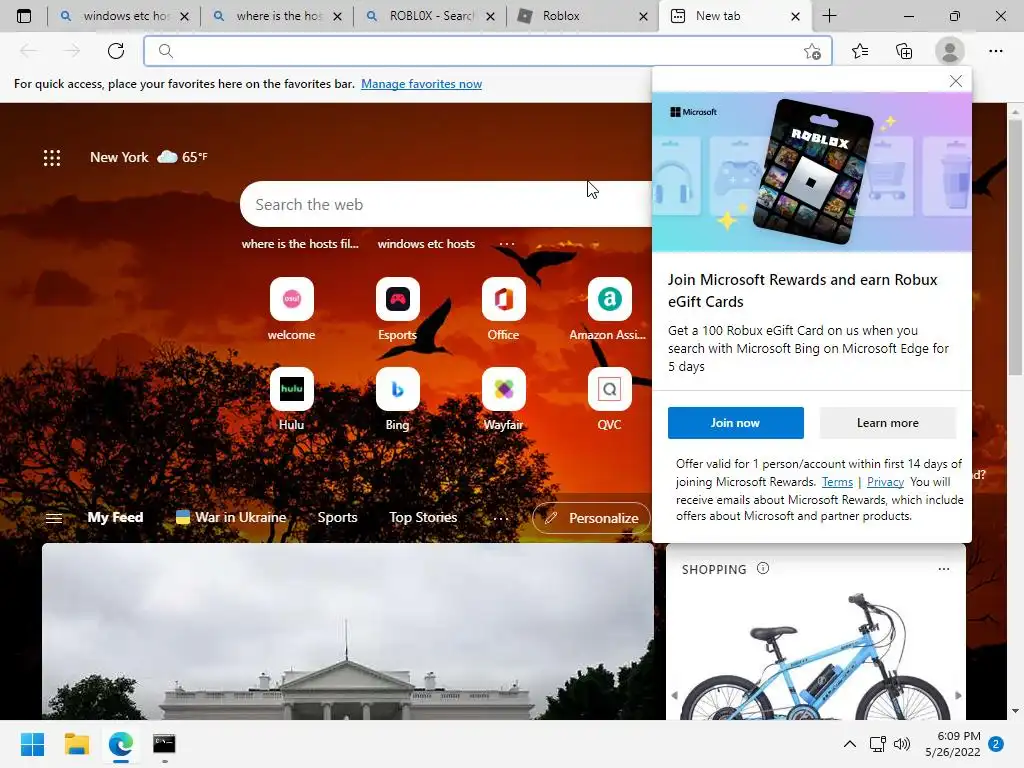Image resolution: width=1024 pixels, height=768 pixels.
Task: Add this page to favorites star icon
Action: 812,52
